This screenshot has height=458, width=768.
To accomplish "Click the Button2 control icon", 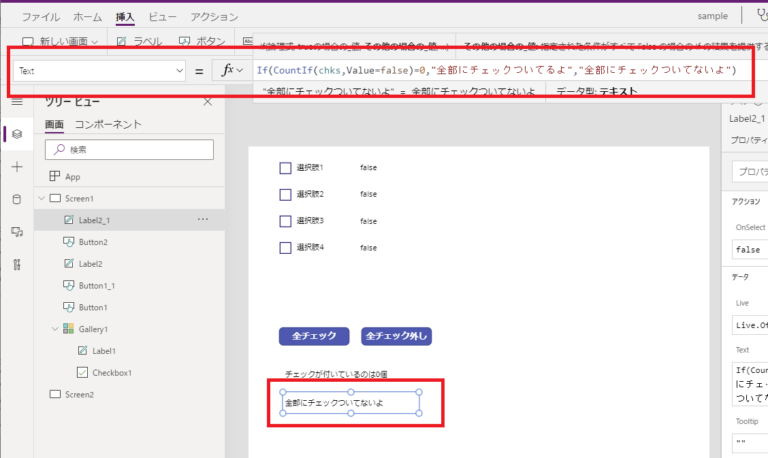I will point(69,242).
